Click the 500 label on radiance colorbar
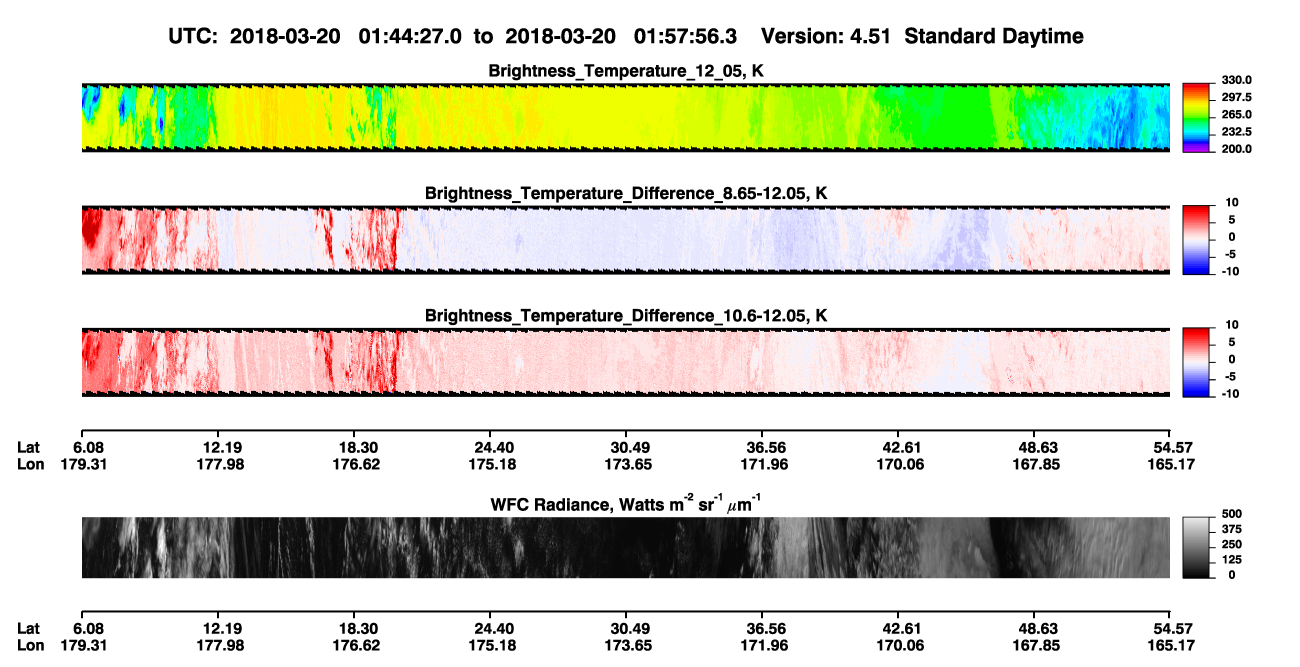1300x667 pixels. tap(1231, 513)
